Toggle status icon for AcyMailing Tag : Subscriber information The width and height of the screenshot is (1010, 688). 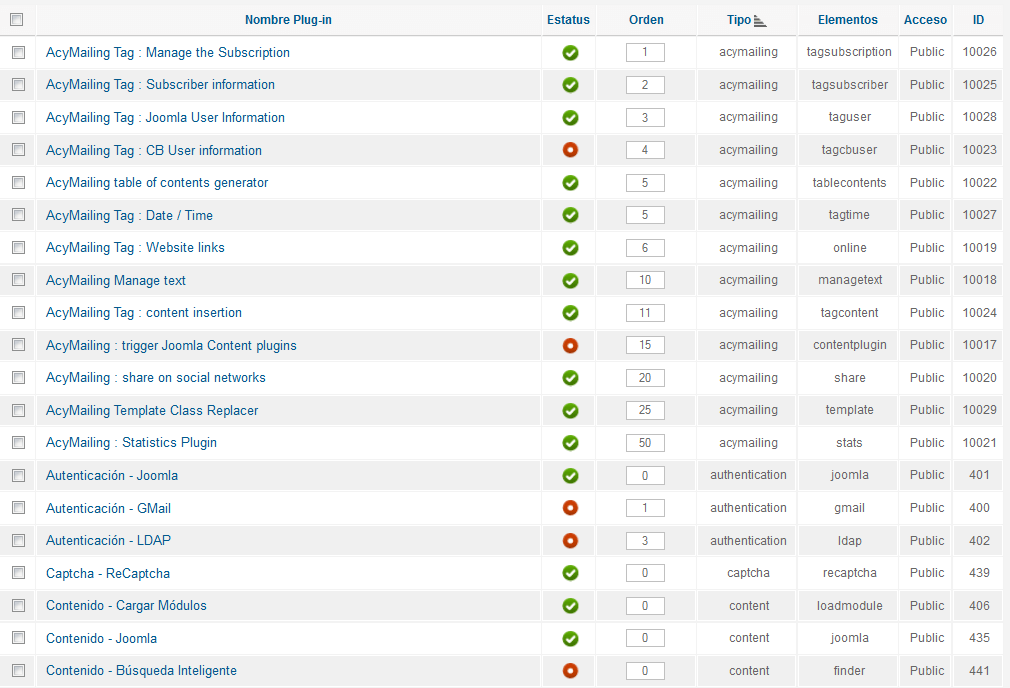570,85
